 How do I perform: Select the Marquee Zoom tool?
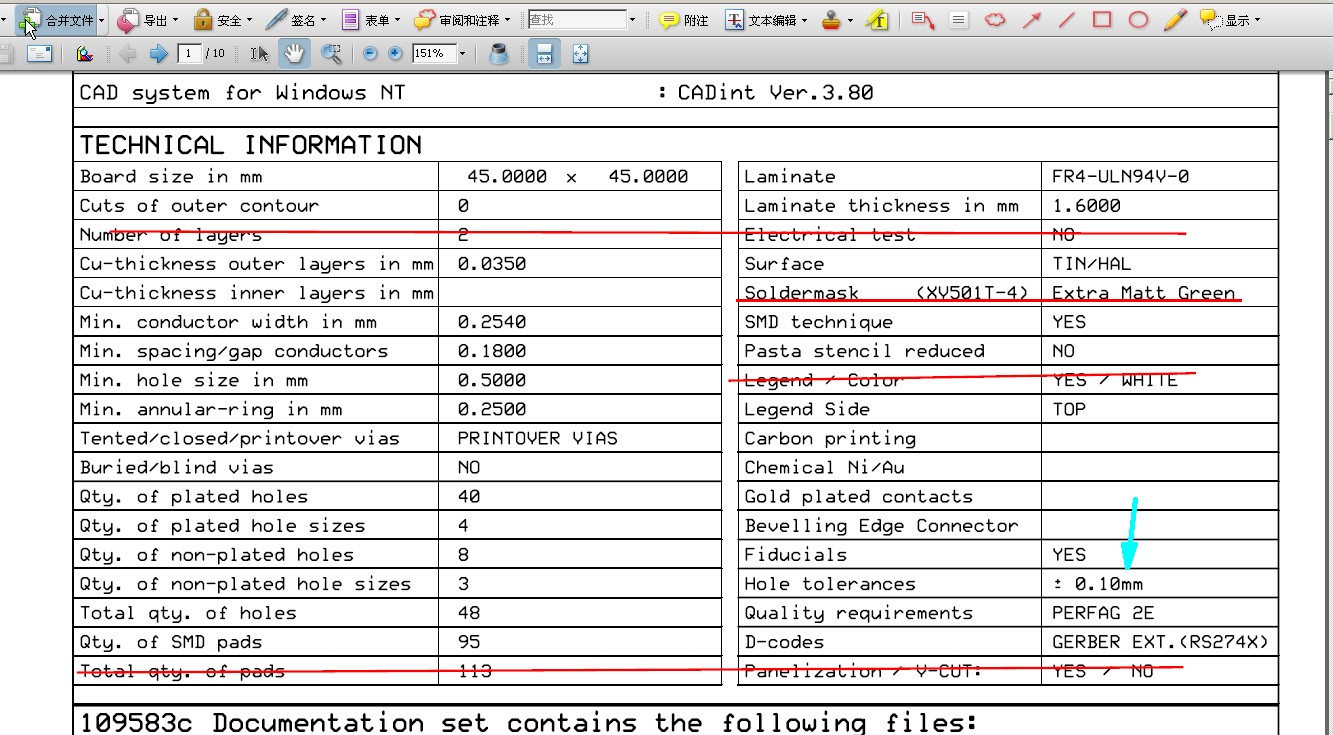pos(331,54)
